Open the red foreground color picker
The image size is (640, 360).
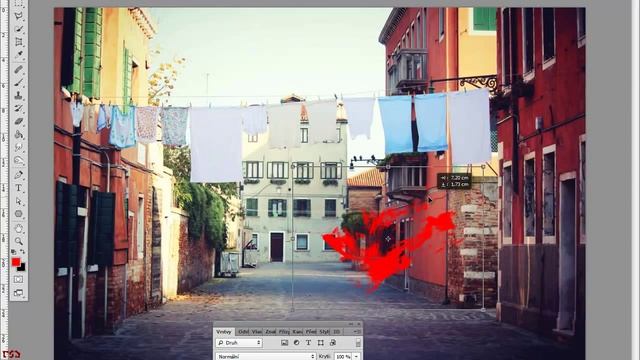click(16, 262)
